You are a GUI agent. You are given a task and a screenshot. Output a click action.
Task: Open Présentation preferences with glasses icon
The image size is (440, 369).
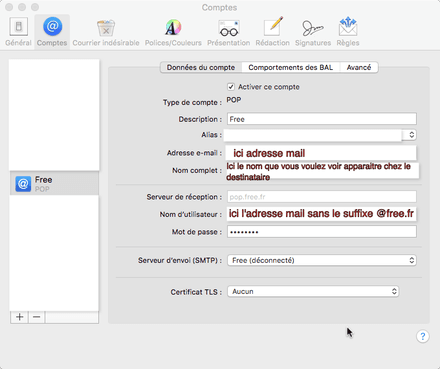point(229,32)
